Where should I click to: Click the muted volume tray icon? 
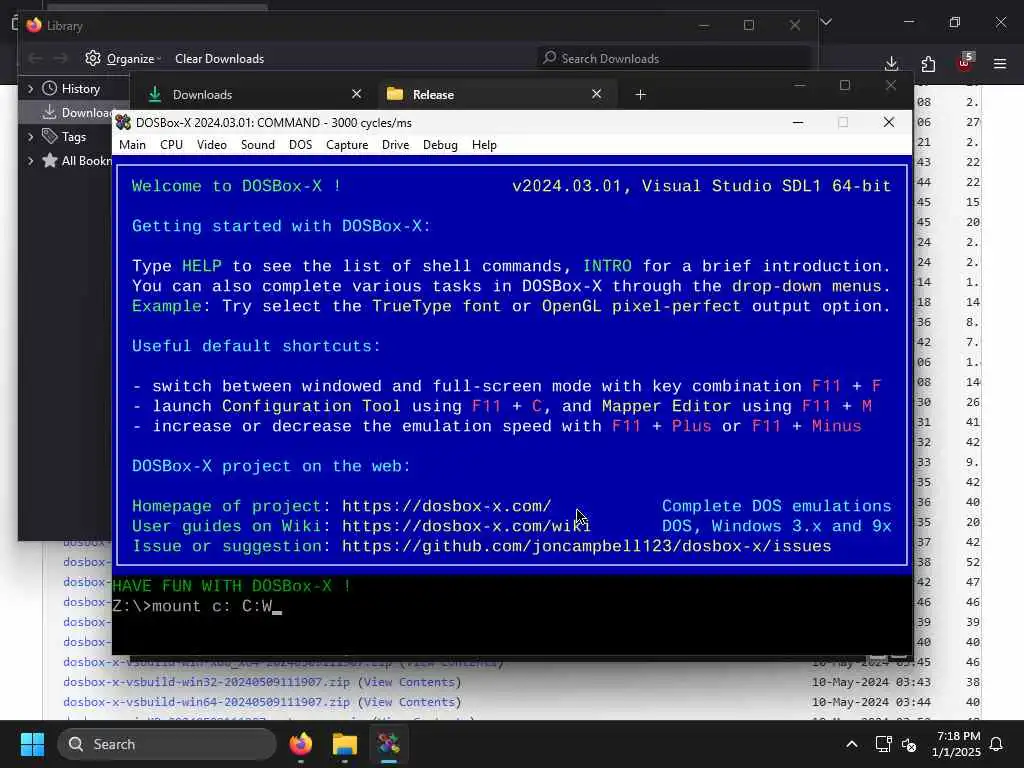pos(908,744)
